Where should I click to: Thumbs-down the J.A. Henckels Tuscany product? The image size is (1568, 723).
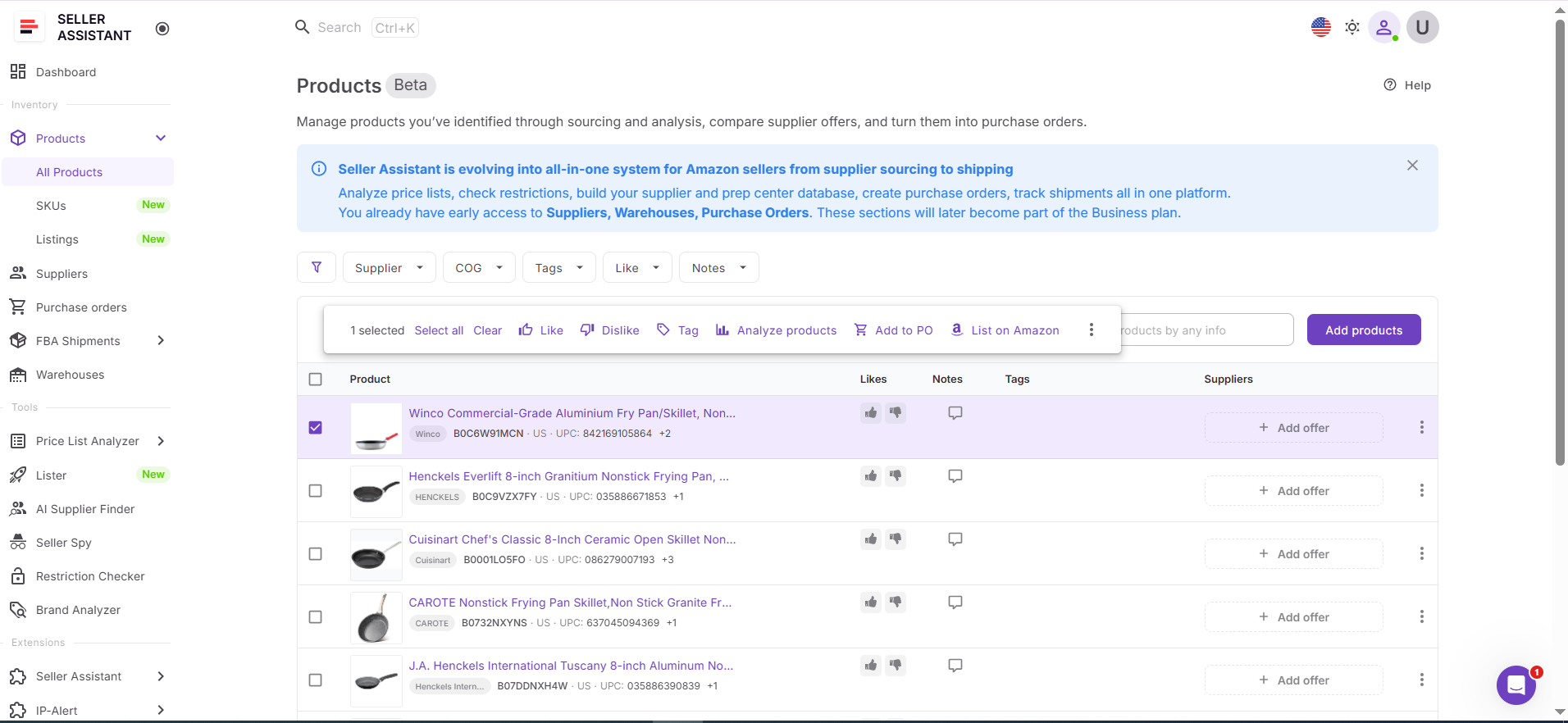896,665
